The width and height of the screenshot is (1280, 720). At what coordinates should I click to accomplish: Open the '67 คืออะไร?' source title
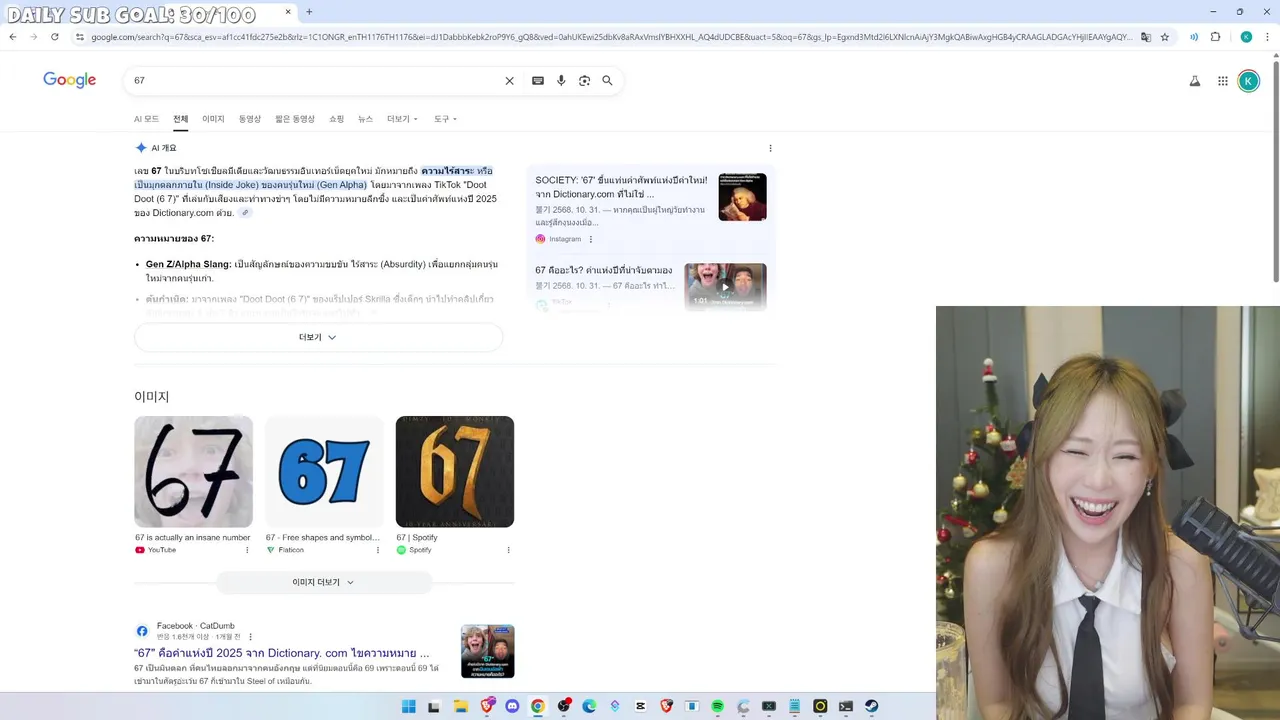tap(604, 271)
